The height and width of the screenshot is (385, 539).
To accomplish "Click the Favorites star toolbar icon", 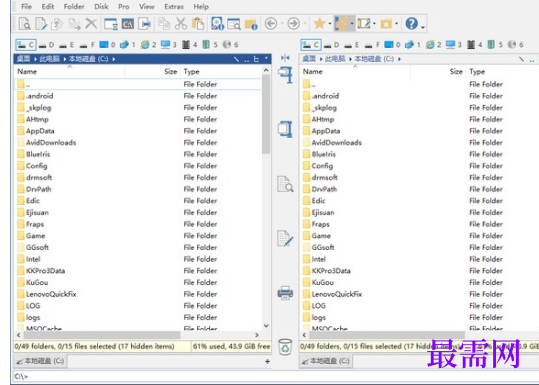I will 319,24.
